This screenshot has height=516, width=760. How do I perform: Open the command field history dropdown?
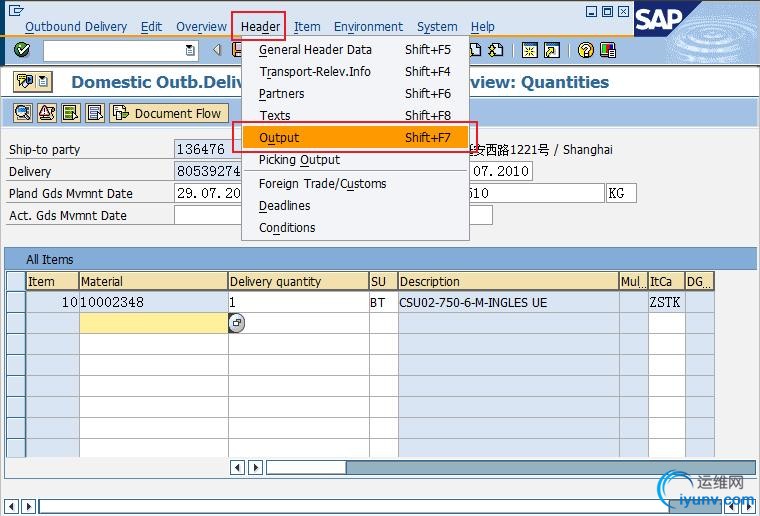(190, 50)
